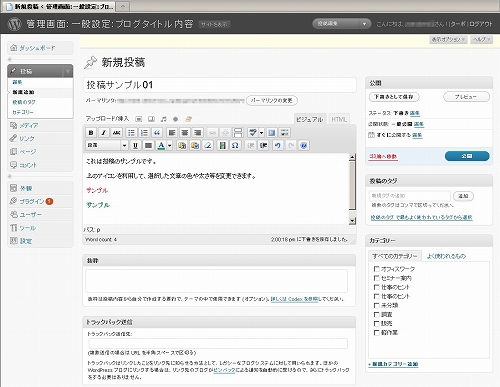Image resolution: width=500 pixels, height=387 pixels.
Task: Click the プレビュー button
Action: (x=466, y=97)
